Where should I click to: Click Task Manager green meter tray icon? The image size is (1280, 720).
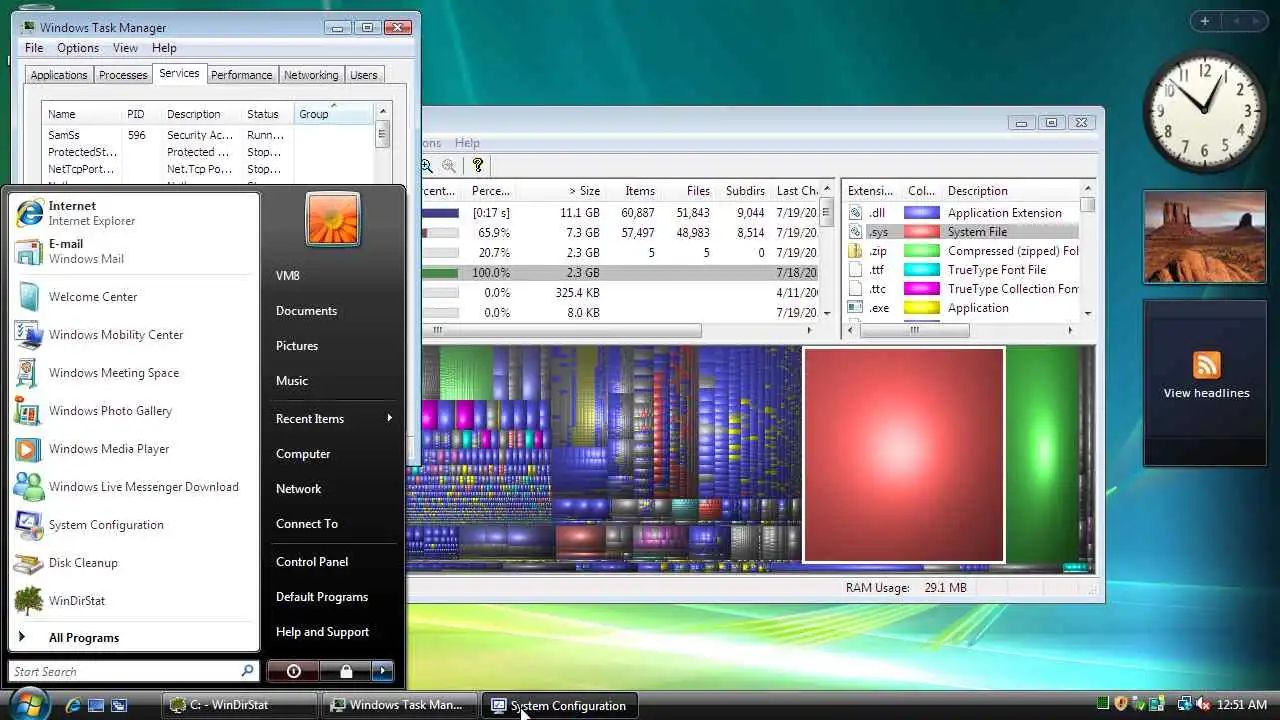(1103, 705)
